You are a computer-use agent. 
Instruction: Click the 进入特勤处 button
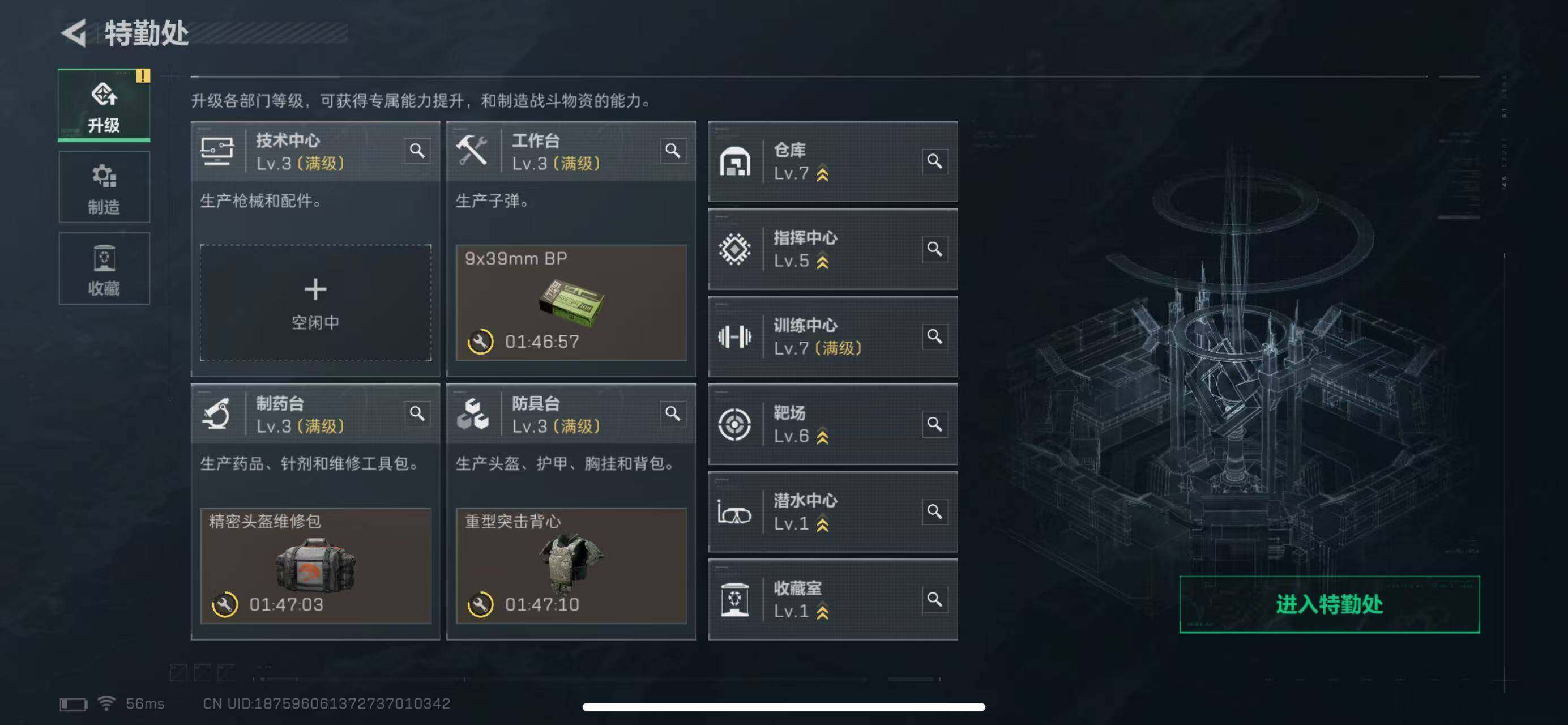pos(1330,604)
